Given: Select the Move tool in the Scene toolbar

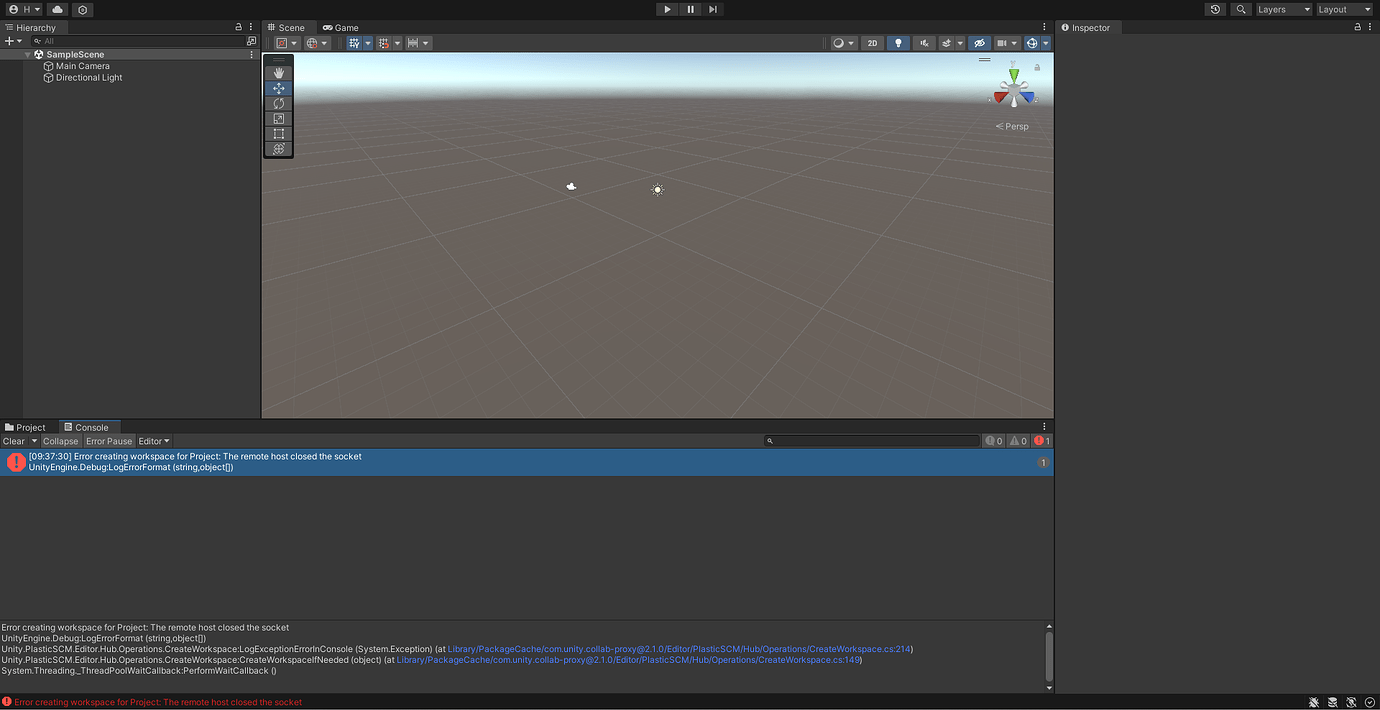Looking at the screenshot, I should 278,88.
